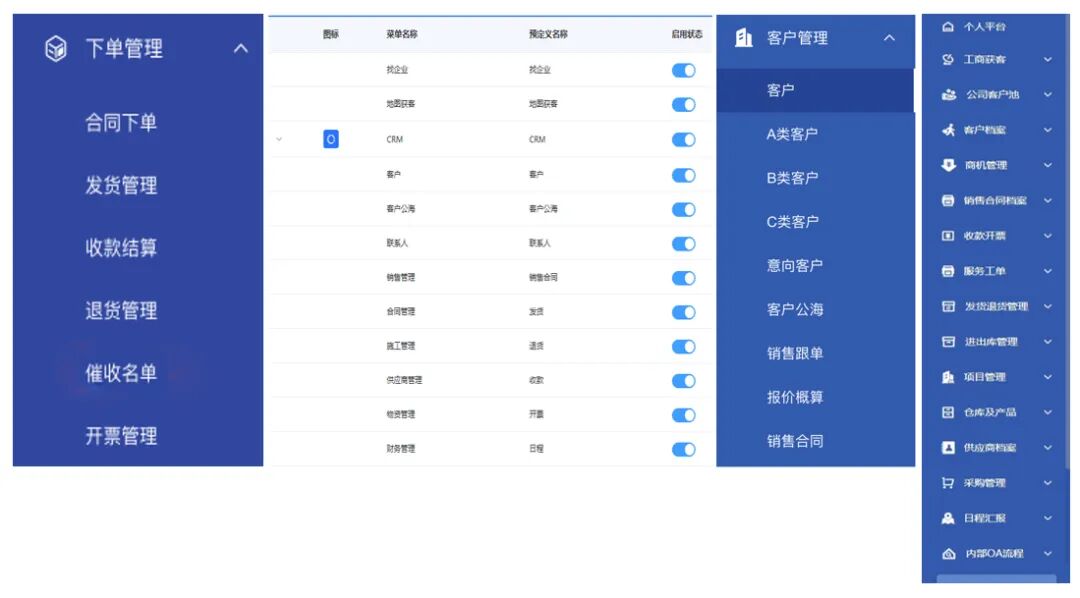The image size is (1080, 598).
Task: Select A类客户 submenu item
Action: 792,134
